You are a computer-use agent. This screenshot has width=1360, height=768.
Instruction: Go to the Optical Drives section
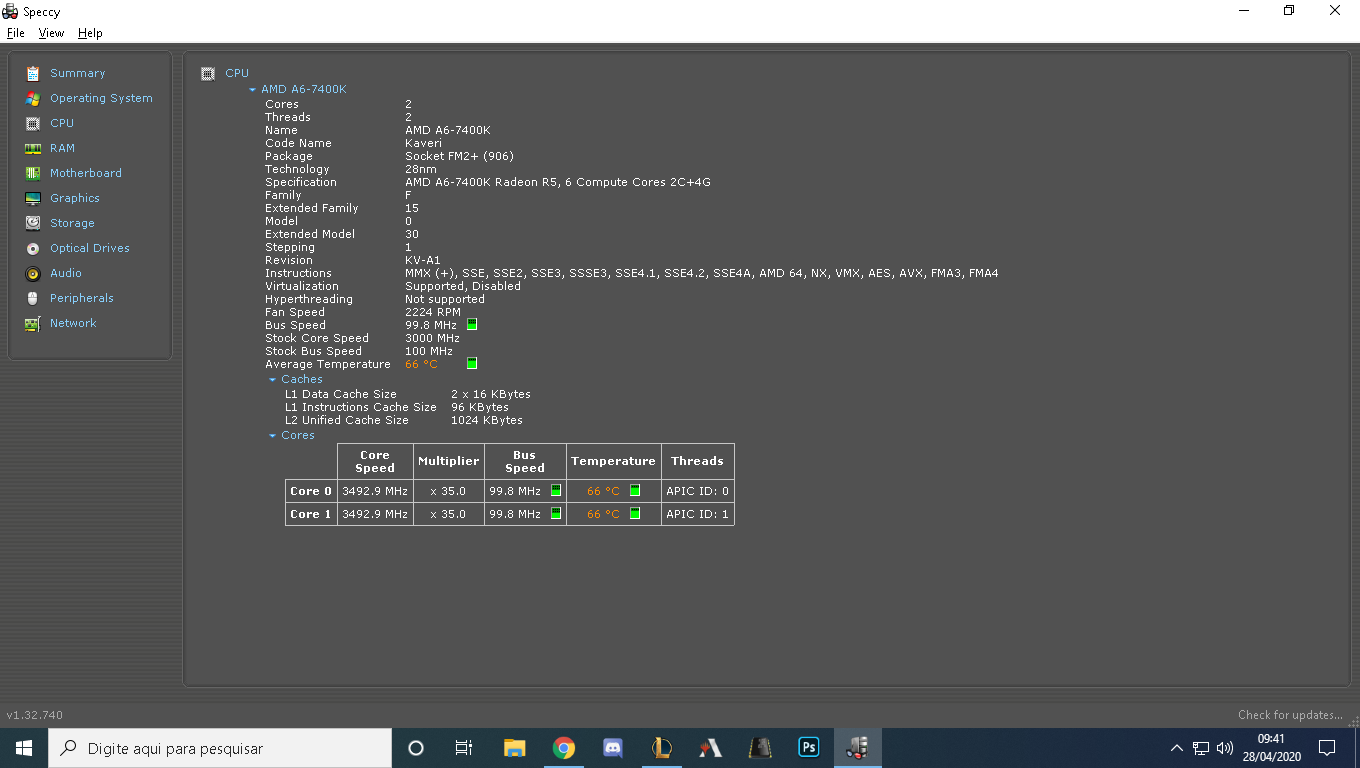click(90, 248)
